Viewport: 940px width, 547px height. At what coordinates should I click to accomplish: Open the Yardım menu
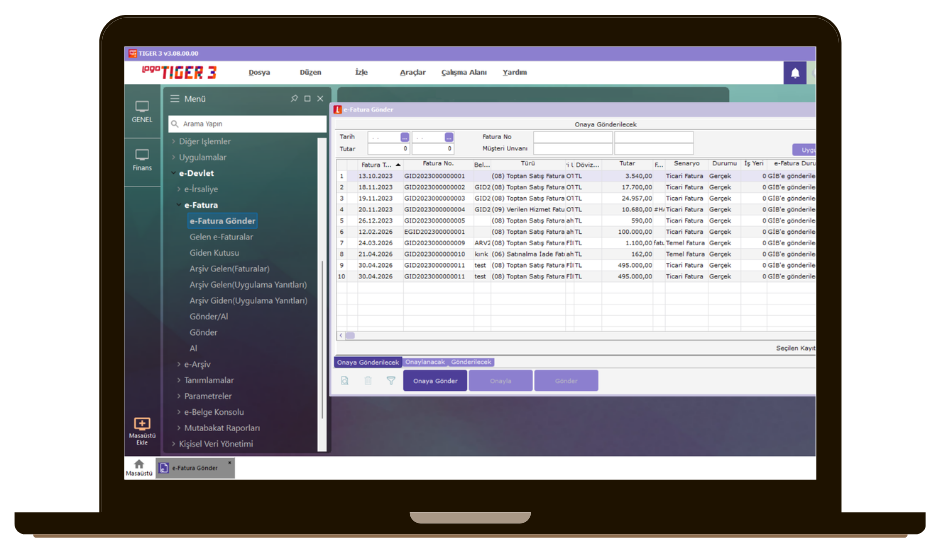[x=514, y=73]
